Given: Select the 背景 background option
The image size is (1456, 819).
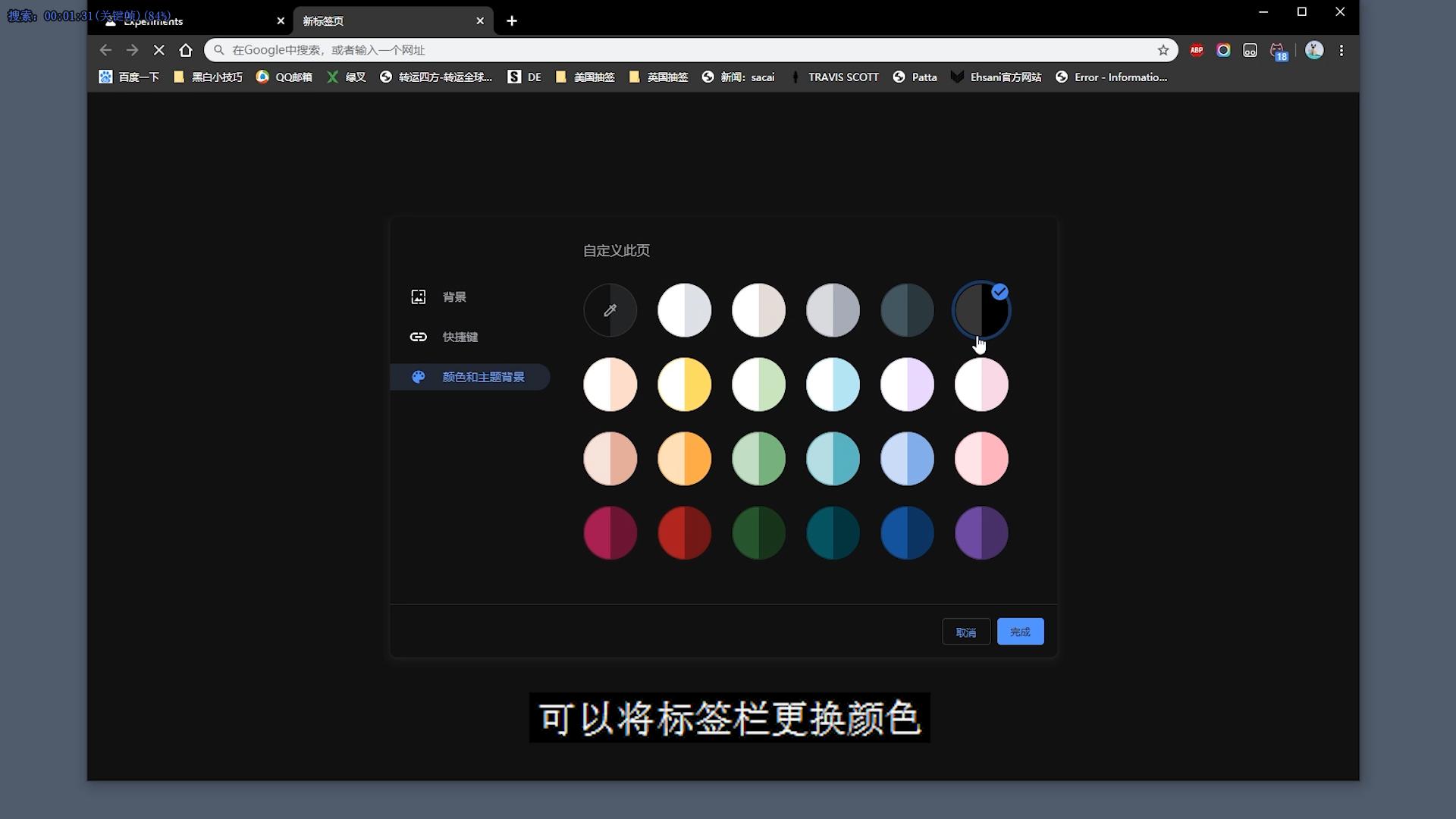Looking at the screenshot, I should click(x=453, y=297).
